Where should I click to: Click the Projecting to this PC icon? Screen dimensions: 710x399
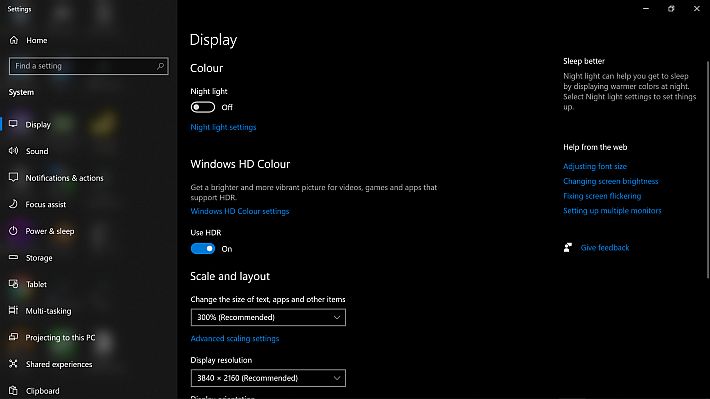click(14, 337)
